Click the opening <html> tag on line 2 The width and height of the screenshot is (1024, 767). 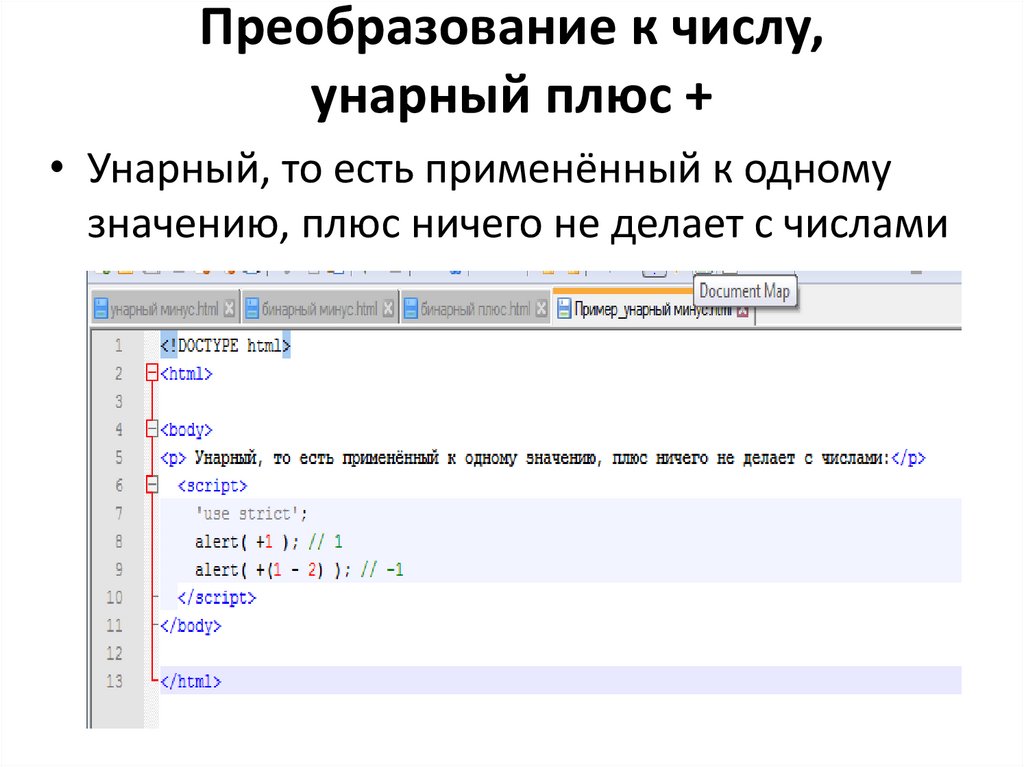pos(187,374)
